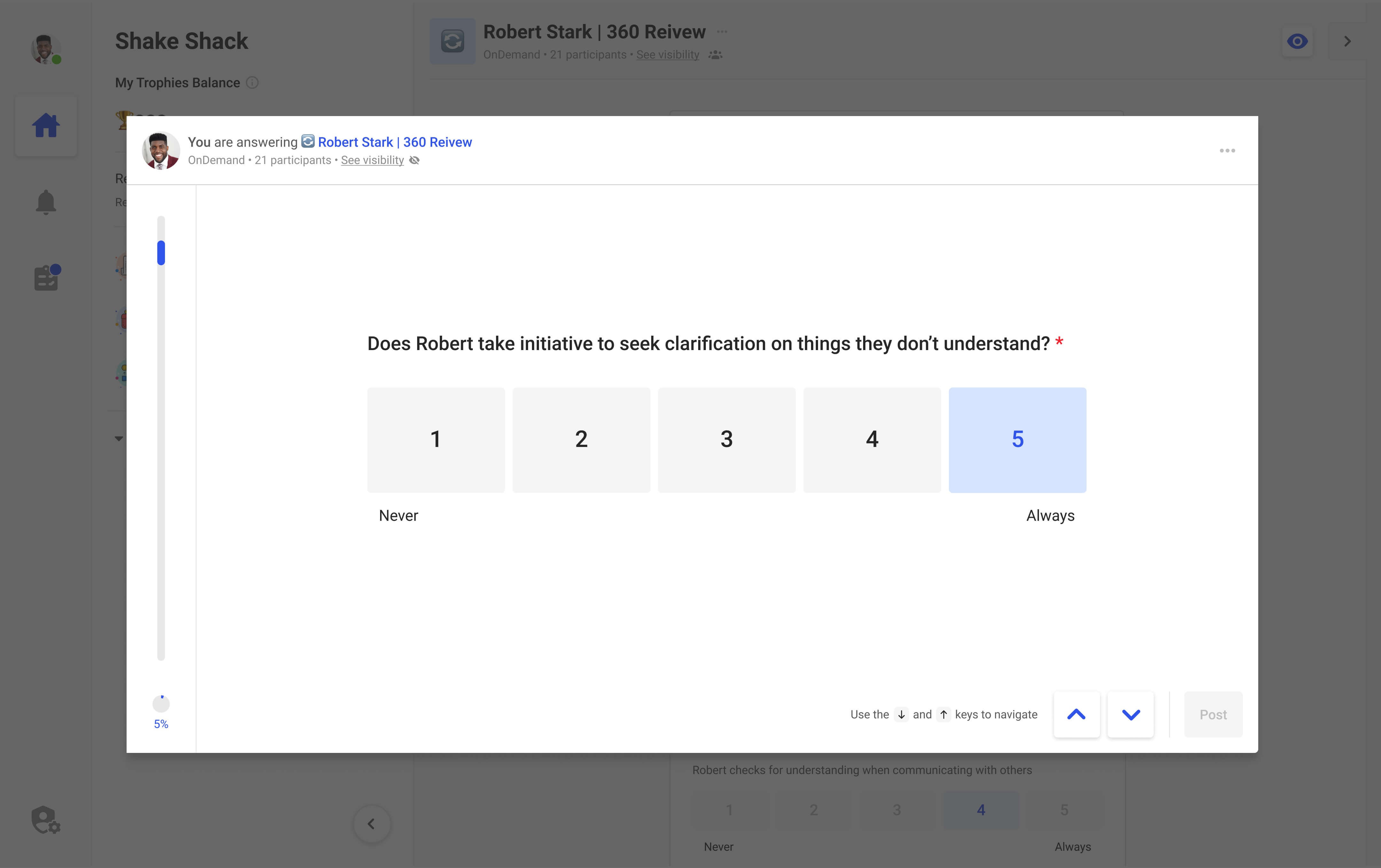The image size is (1381, 868).
Task: Select rating 3 in background question
Action: pos(897,810)
